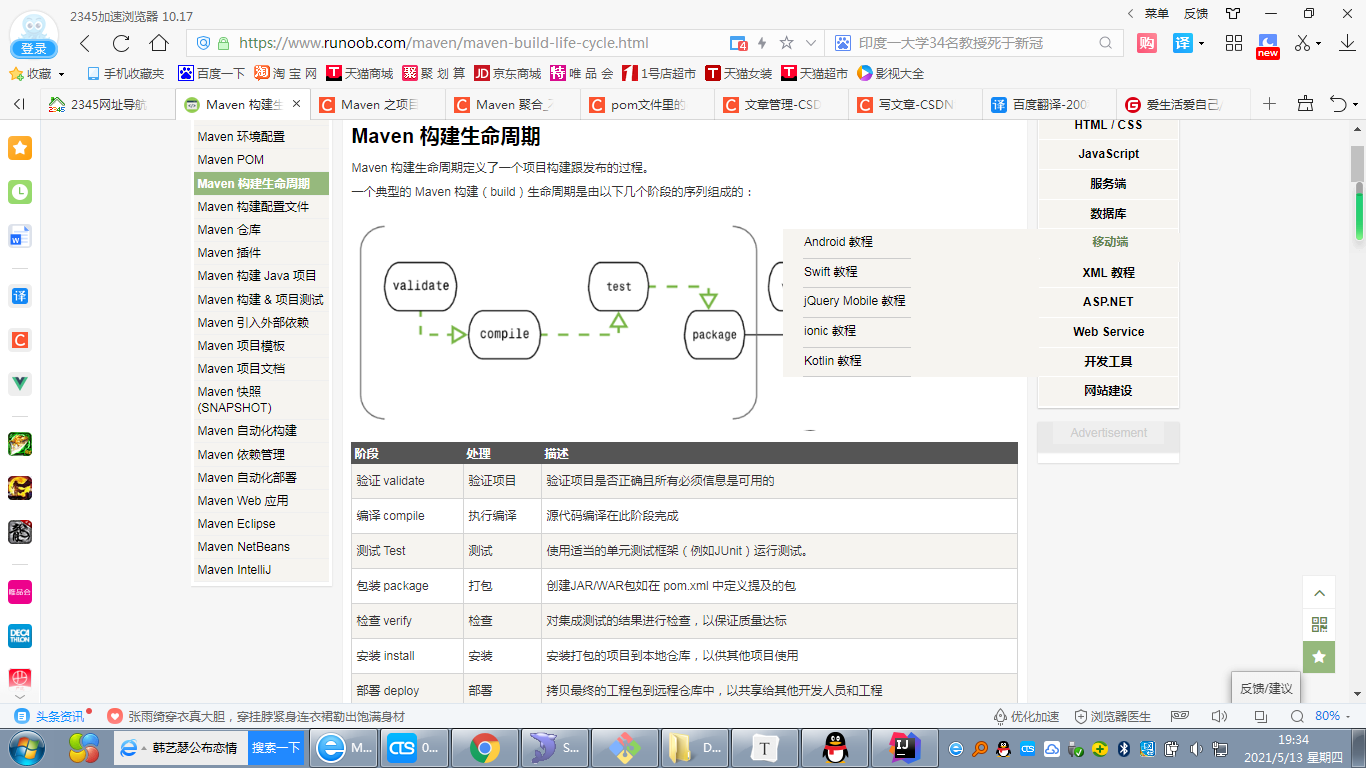Expand the screenshot tool dropdown arrow
1366x768 pixels.
pyautogui.click(x=1318, y=43)
